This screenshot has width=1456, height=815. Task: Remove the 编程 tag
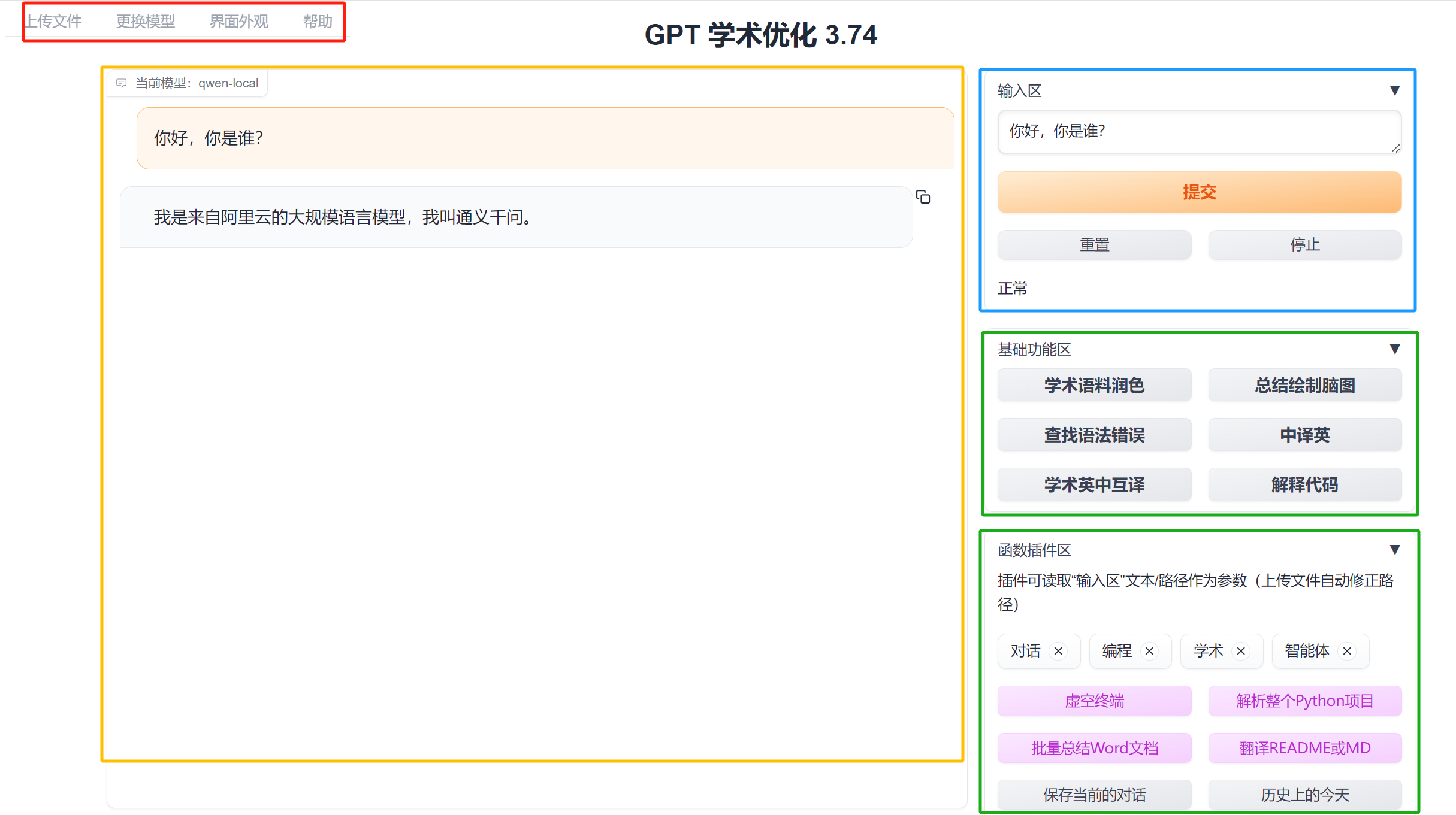(1149, 651)
